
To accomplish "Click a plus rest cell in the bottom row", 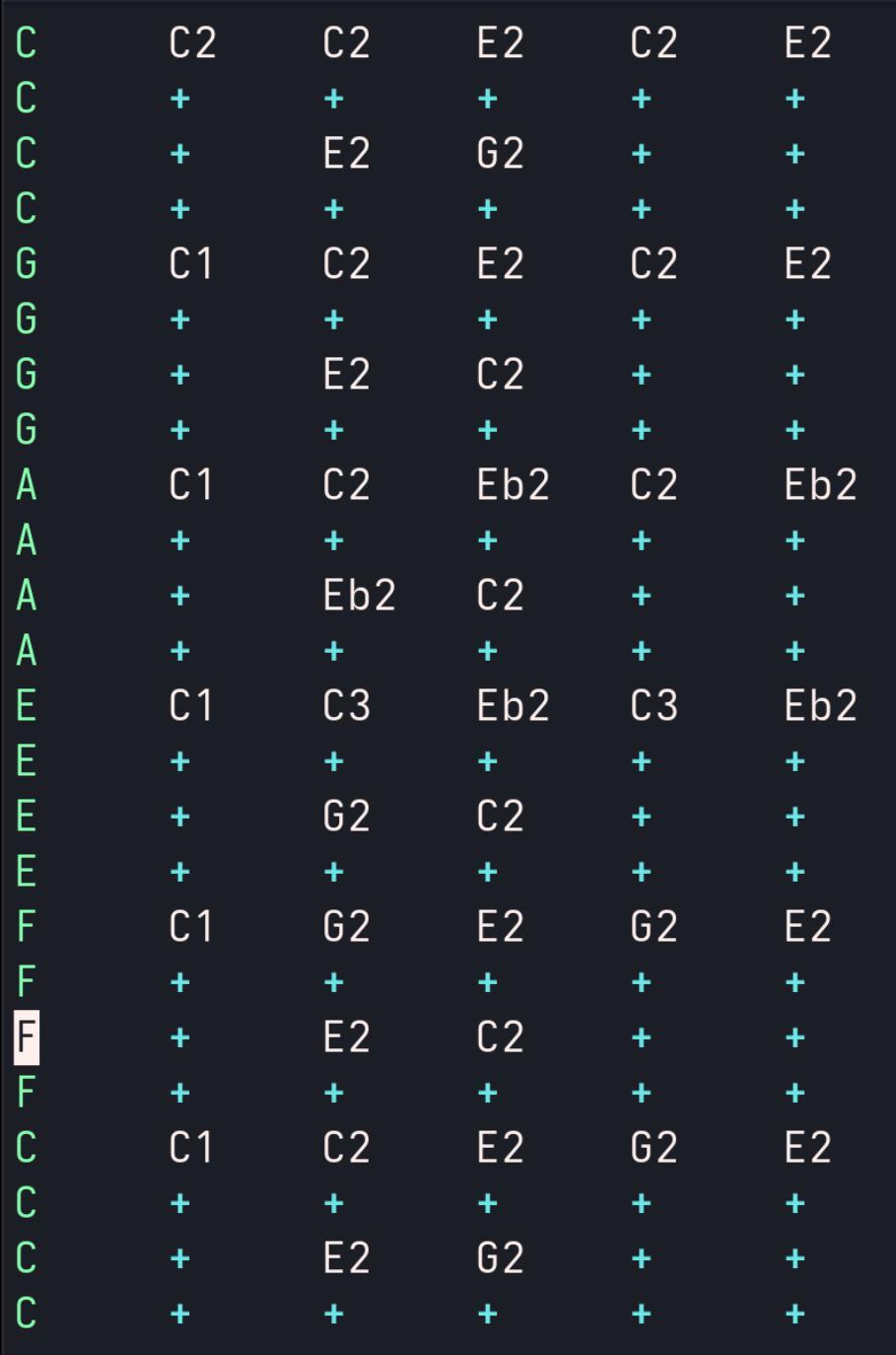I will pos(347,1313).
